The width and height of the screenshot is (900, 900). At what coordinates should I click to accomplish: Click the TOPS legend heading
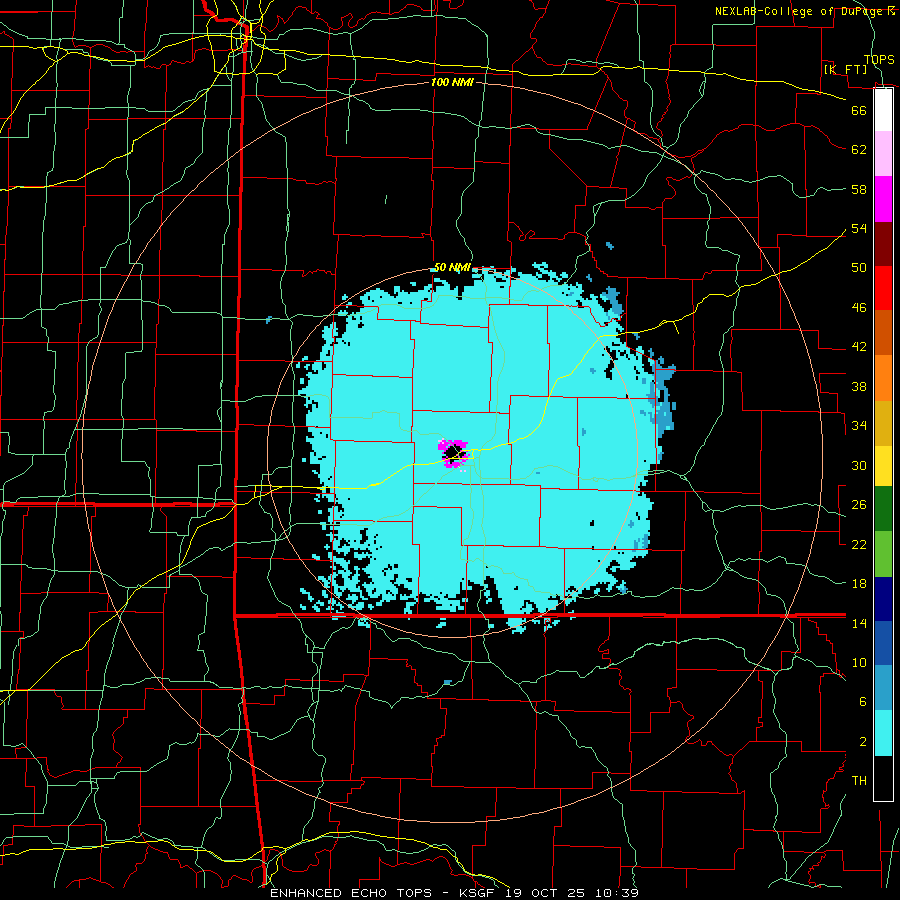click(879, 60)
